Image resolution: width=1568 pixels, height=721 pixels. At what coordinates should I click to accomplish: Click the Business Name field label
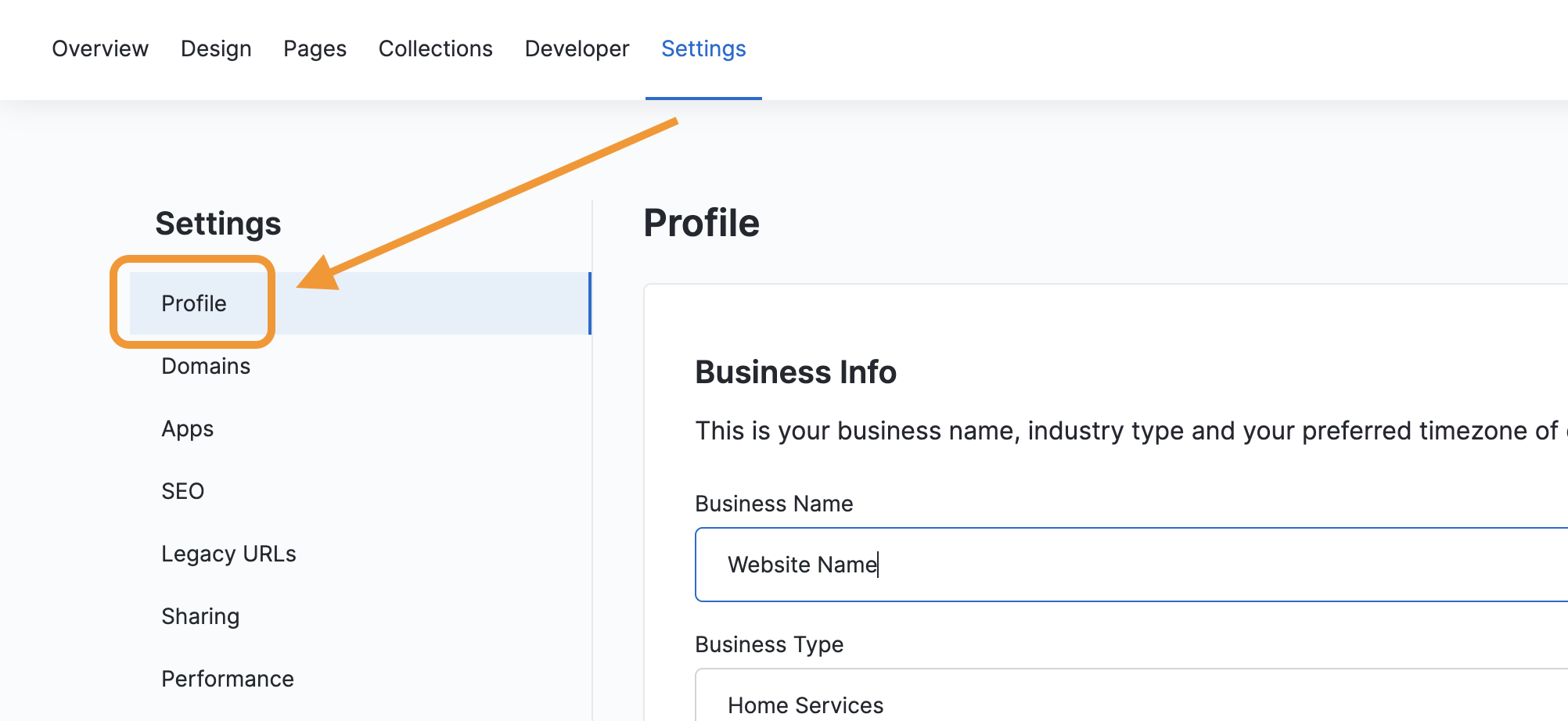774,504
